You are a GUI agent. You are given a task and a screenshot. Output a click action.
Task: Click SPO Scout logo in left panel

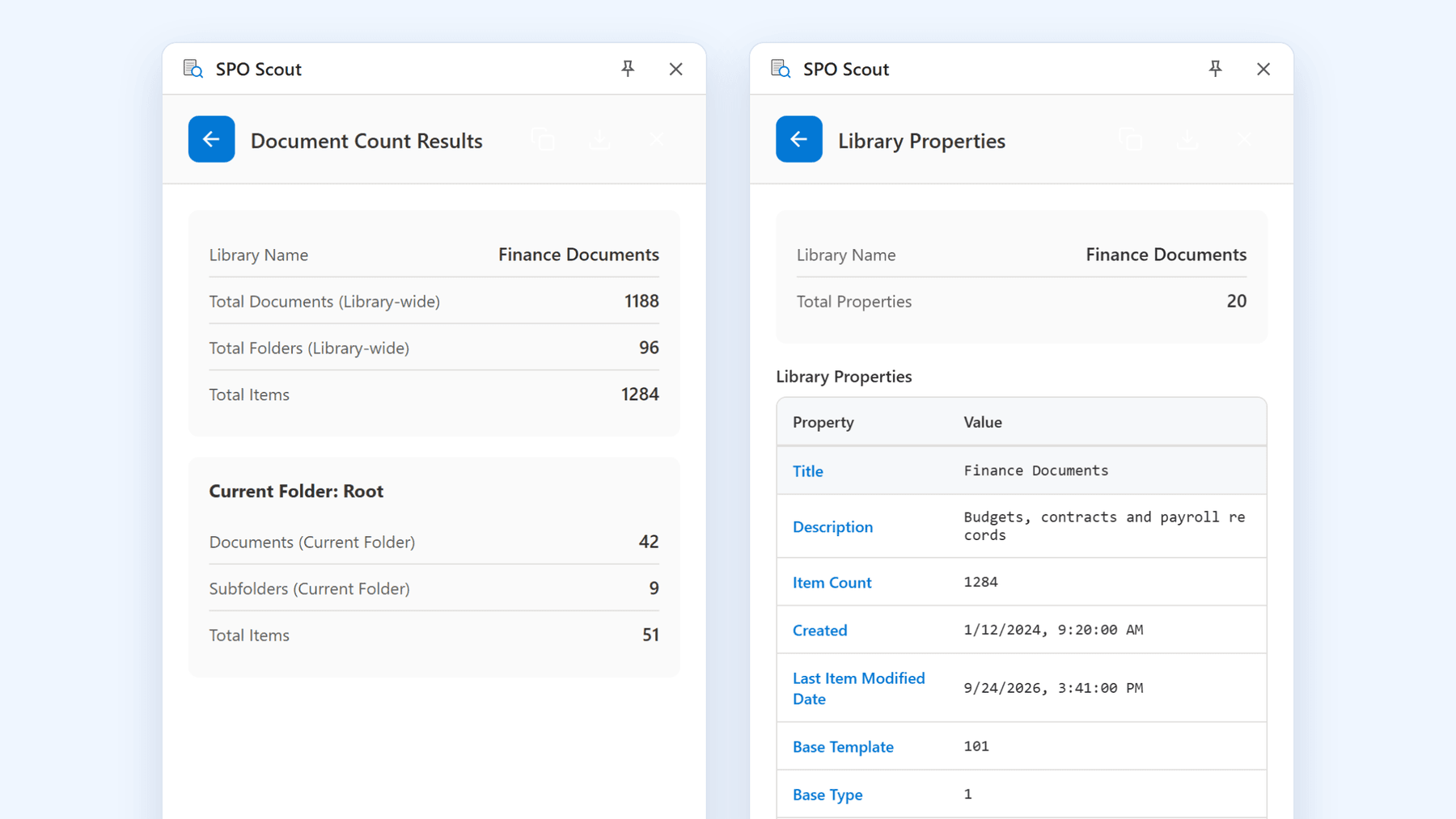193,69
